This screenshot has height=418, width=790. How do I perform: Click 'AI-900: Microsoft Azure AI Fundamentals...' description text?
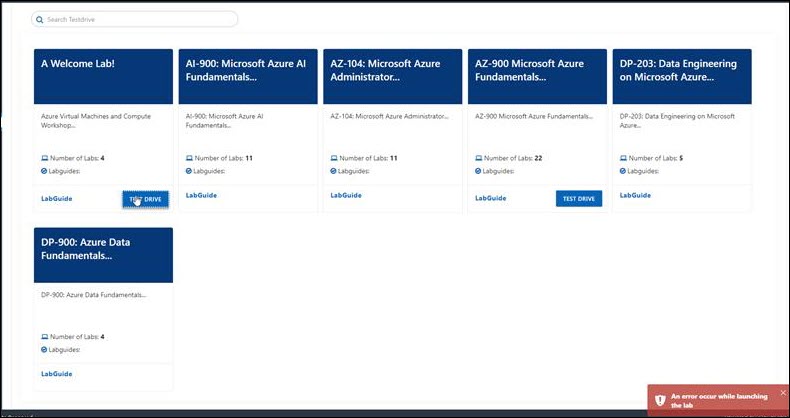click(225, 121)
